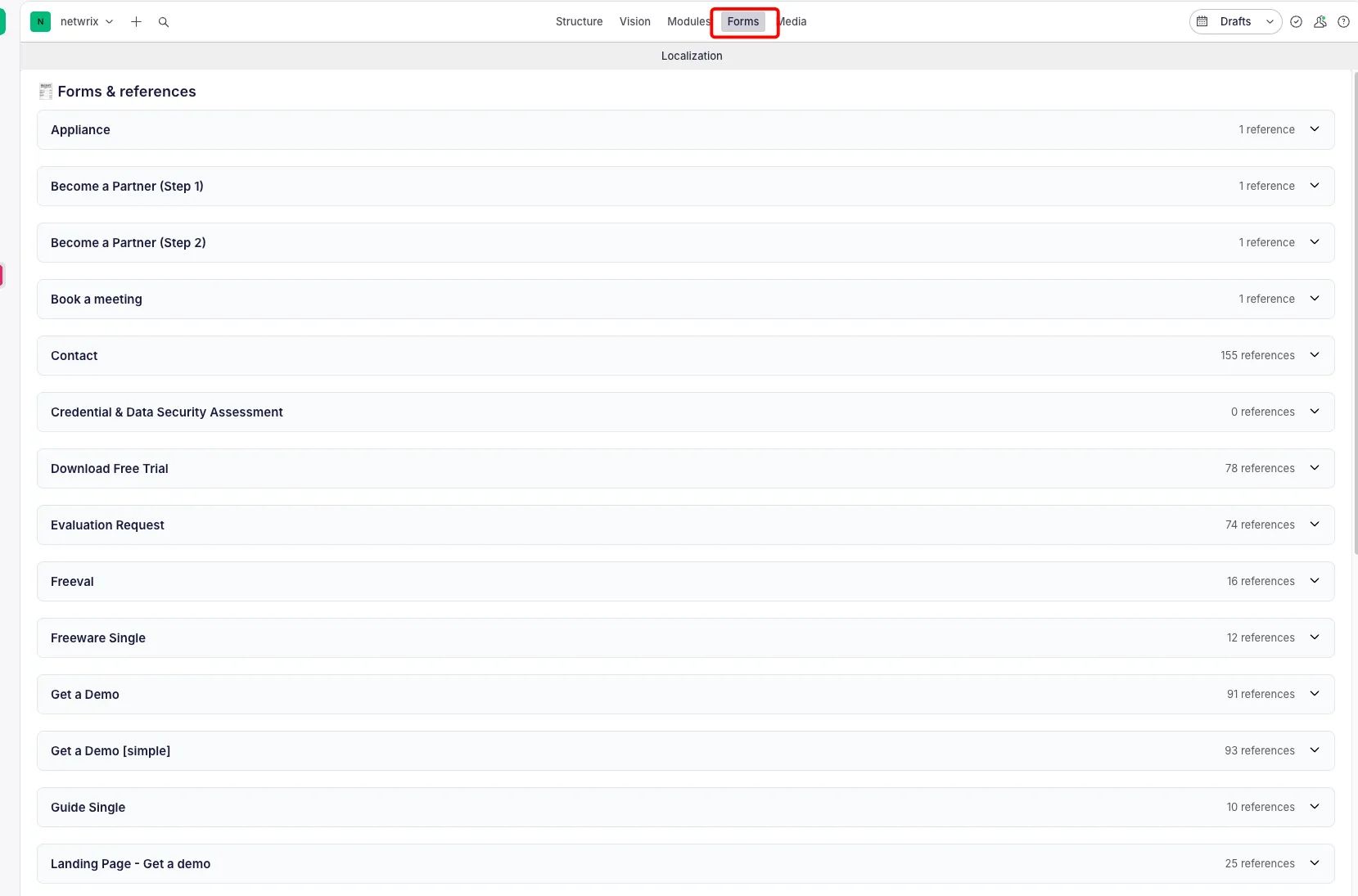Click the Get a Demo [simple] title

[x=111, y=751]
